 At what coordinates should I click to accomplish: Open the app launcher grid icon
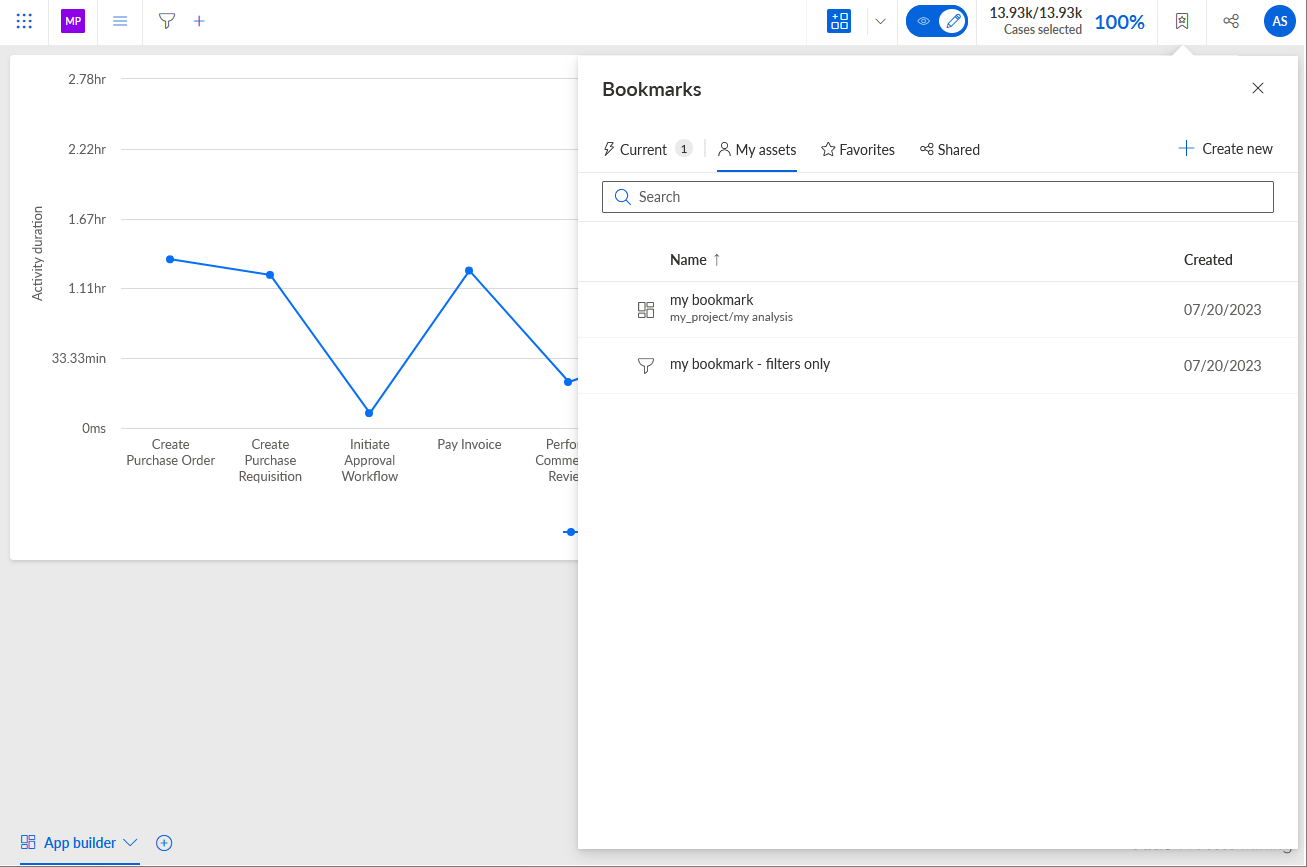pyautogui.click(x=24, y=21)
